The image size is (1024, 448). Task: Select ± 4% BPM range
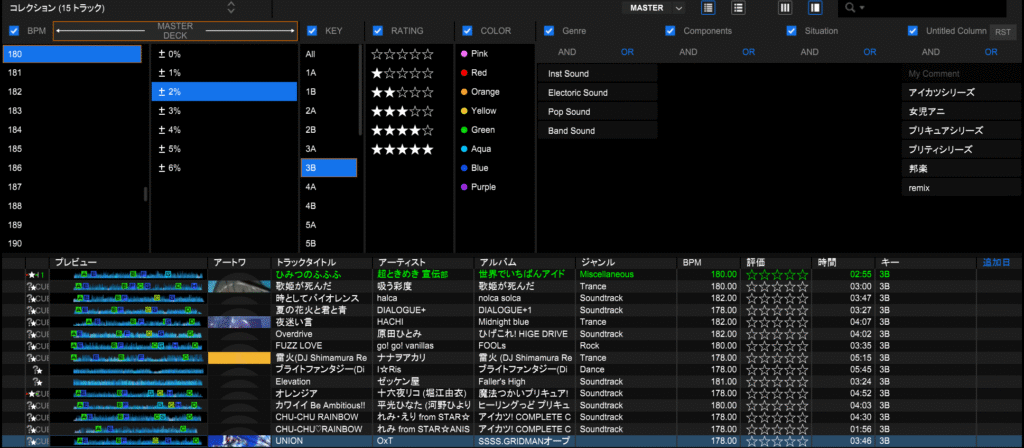coord(225,130)
